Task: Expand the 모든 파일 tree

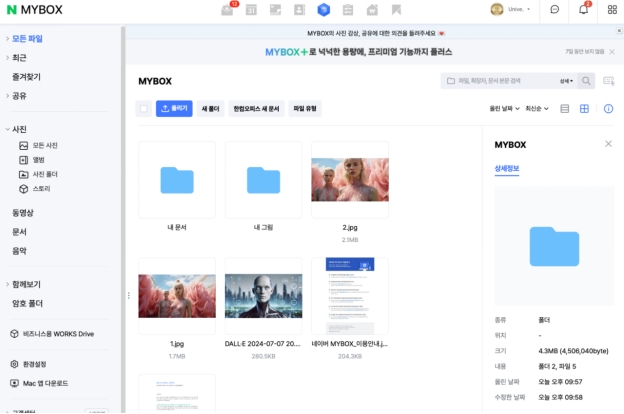Action: point(8,39)
